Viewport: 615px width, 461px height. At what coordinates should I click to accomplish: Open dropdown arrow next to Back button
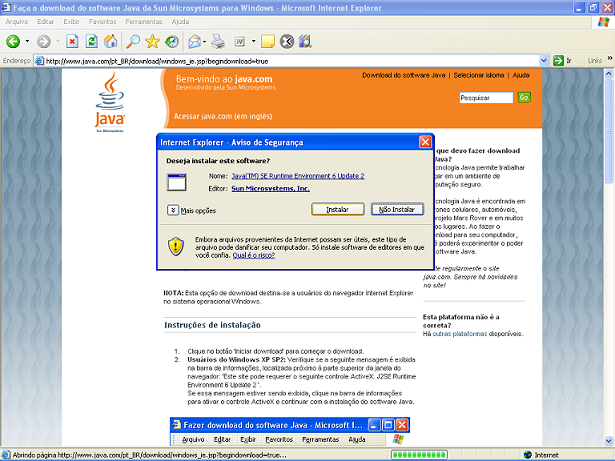coord(27,42)
